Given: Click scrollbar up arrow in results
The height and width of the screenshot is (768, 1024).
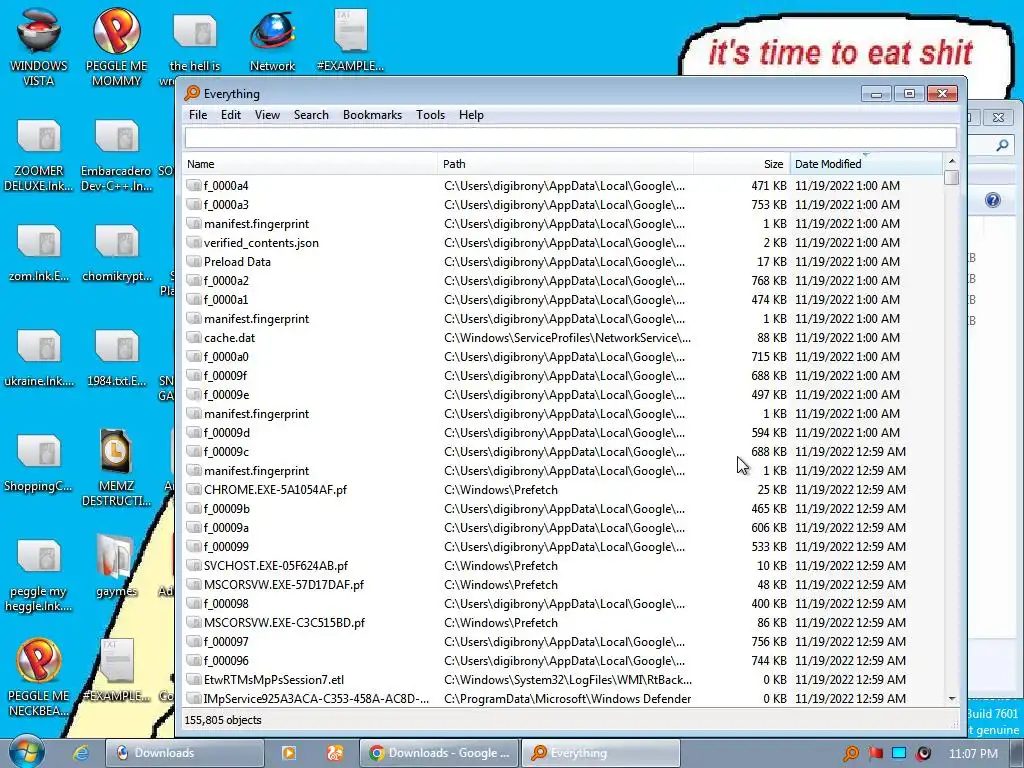Looking at the screenshot, I should pos(952,161).
